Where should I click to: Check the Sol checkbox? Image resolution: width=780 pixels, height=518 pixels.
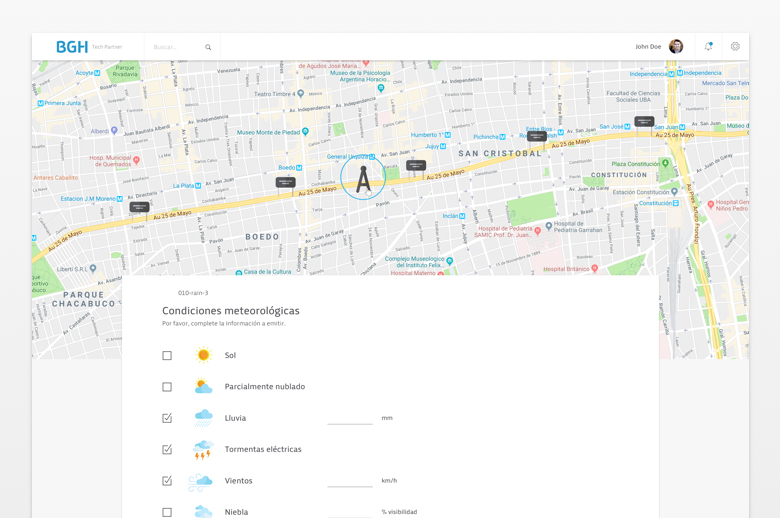point(167,355)
